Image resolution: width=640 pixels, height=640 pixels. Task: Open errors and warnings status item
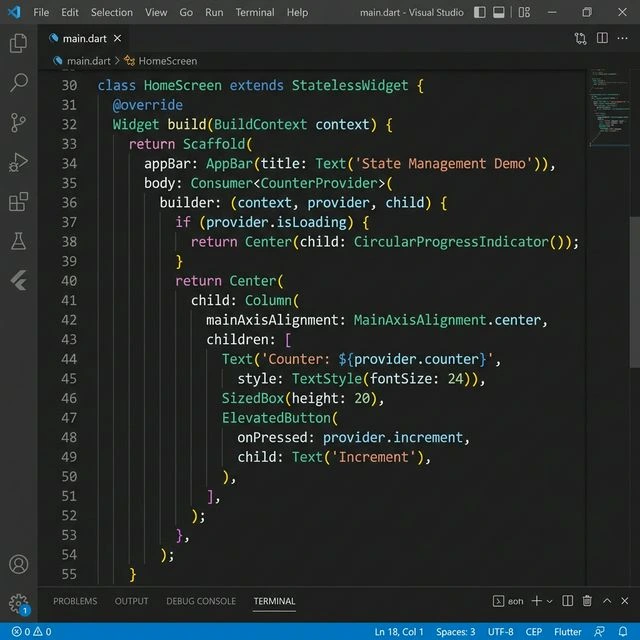coord(31,632)
